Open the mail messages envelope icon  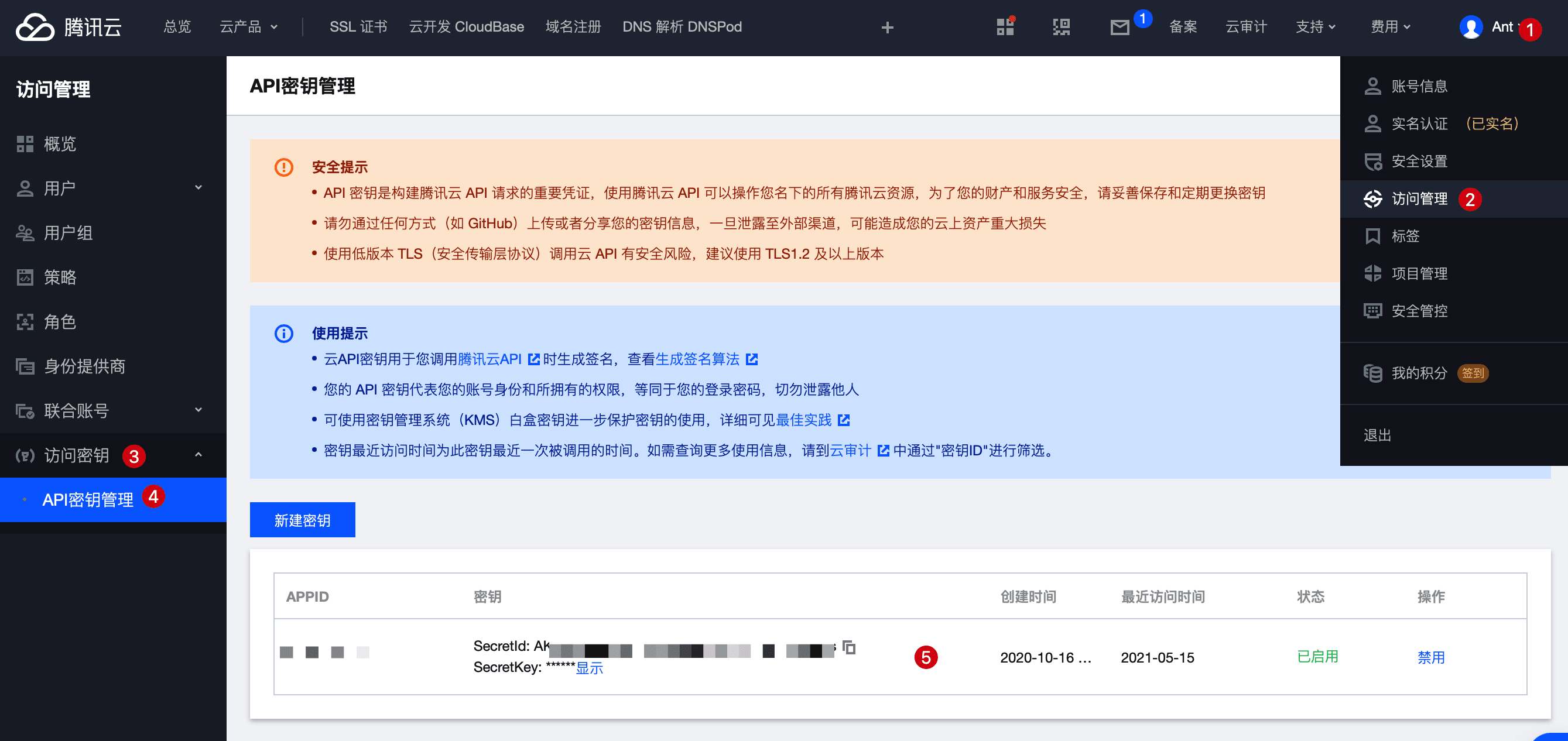click(x=1119, y=28)
